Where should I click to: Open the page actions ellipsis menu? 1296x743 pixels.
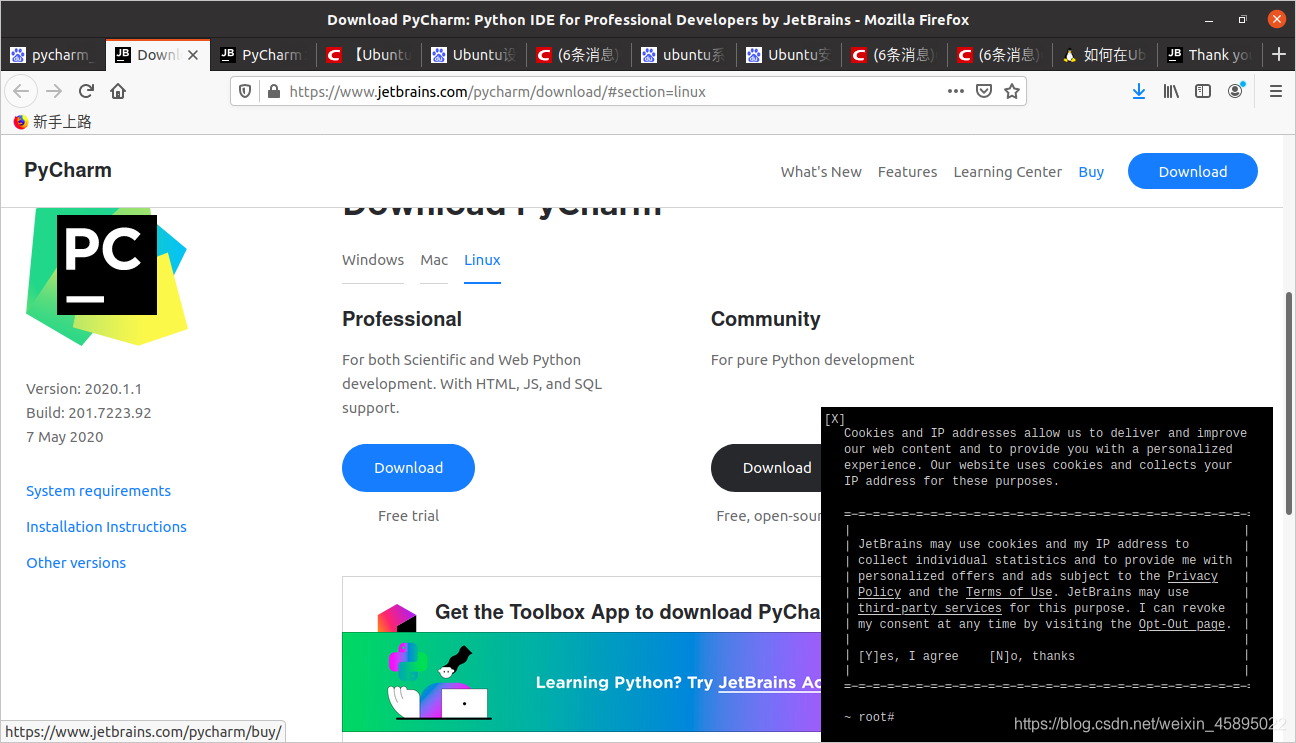pos(956,90)
